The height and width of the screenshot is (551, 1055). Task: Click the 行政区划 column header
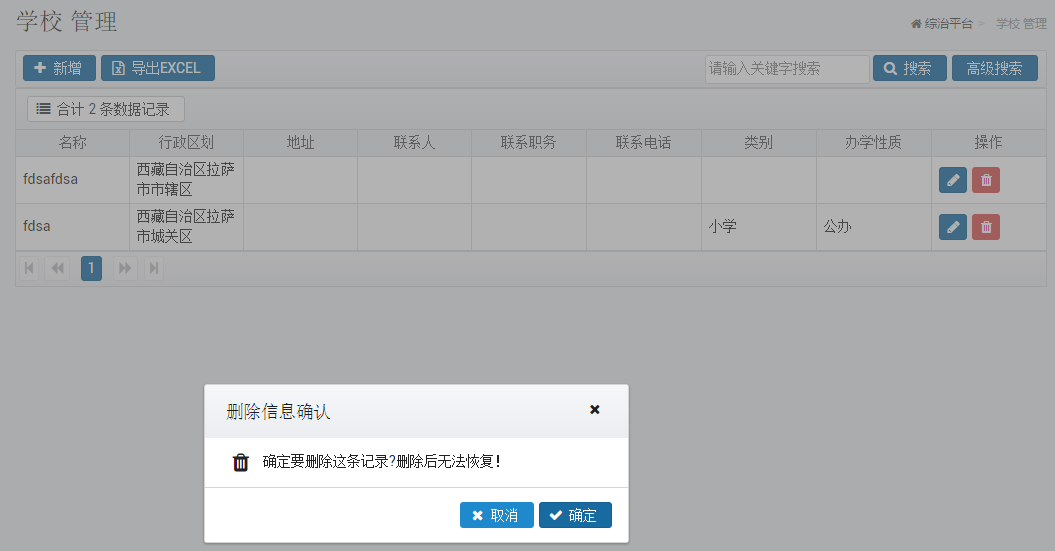click(186, 143)
